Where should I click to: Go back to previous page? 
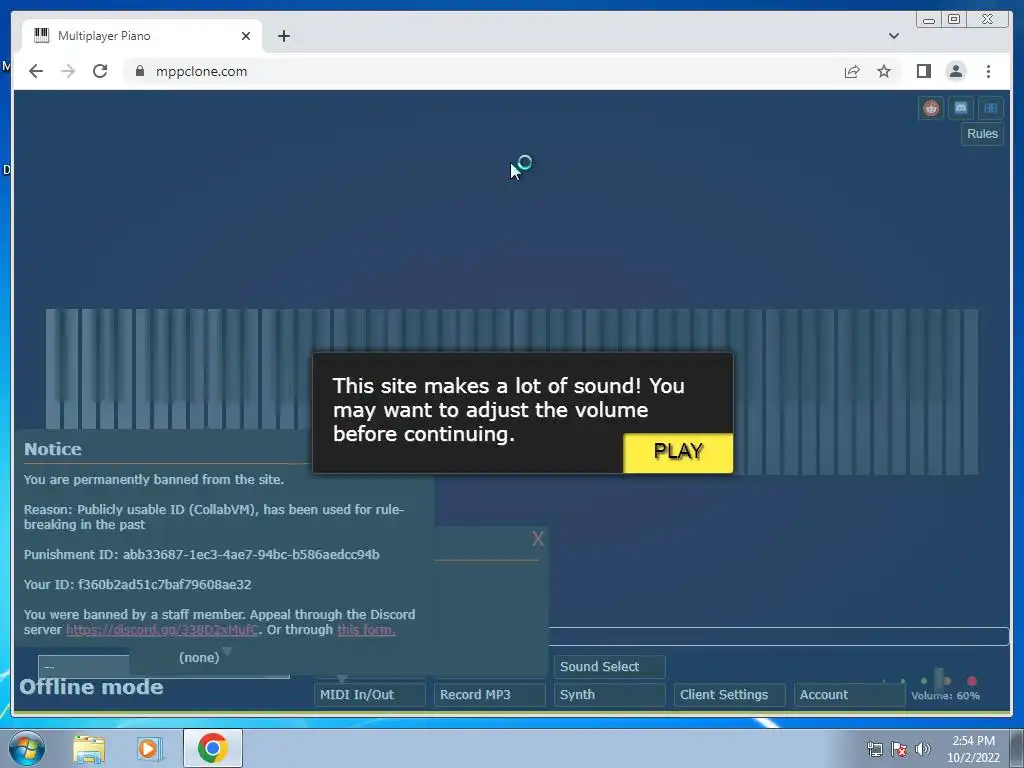pos(36,71)
